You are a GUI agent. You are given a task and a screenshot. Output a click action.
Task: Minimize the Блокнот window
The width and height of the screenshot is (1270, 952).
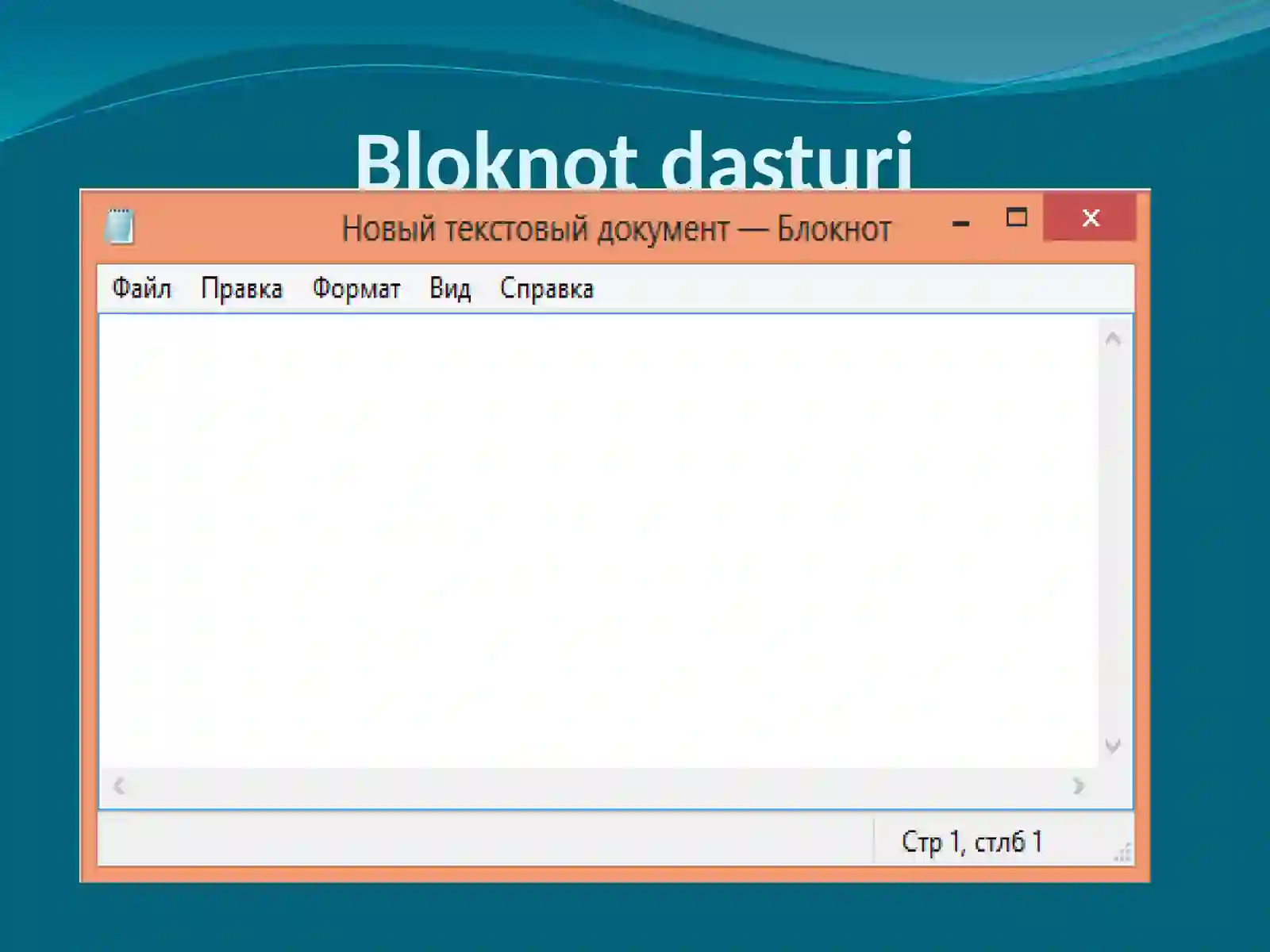point(960,224)
